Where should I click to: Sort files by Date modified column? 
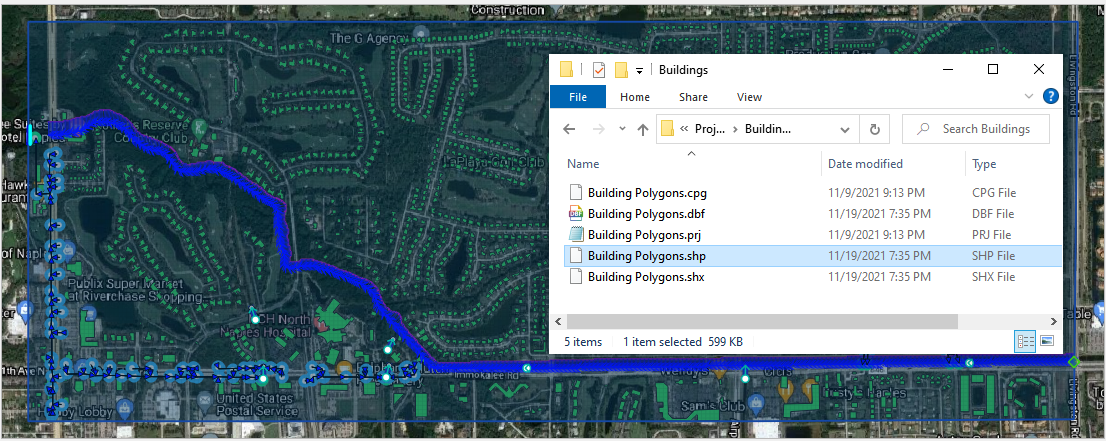(x=865, y=164)
